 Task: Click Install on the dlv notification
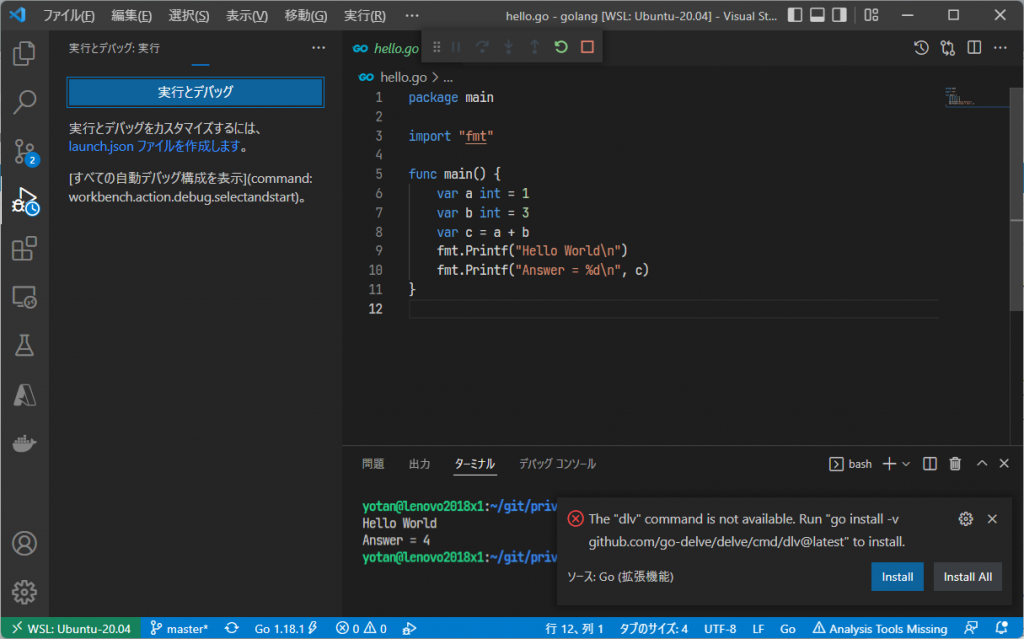[897, 577]
